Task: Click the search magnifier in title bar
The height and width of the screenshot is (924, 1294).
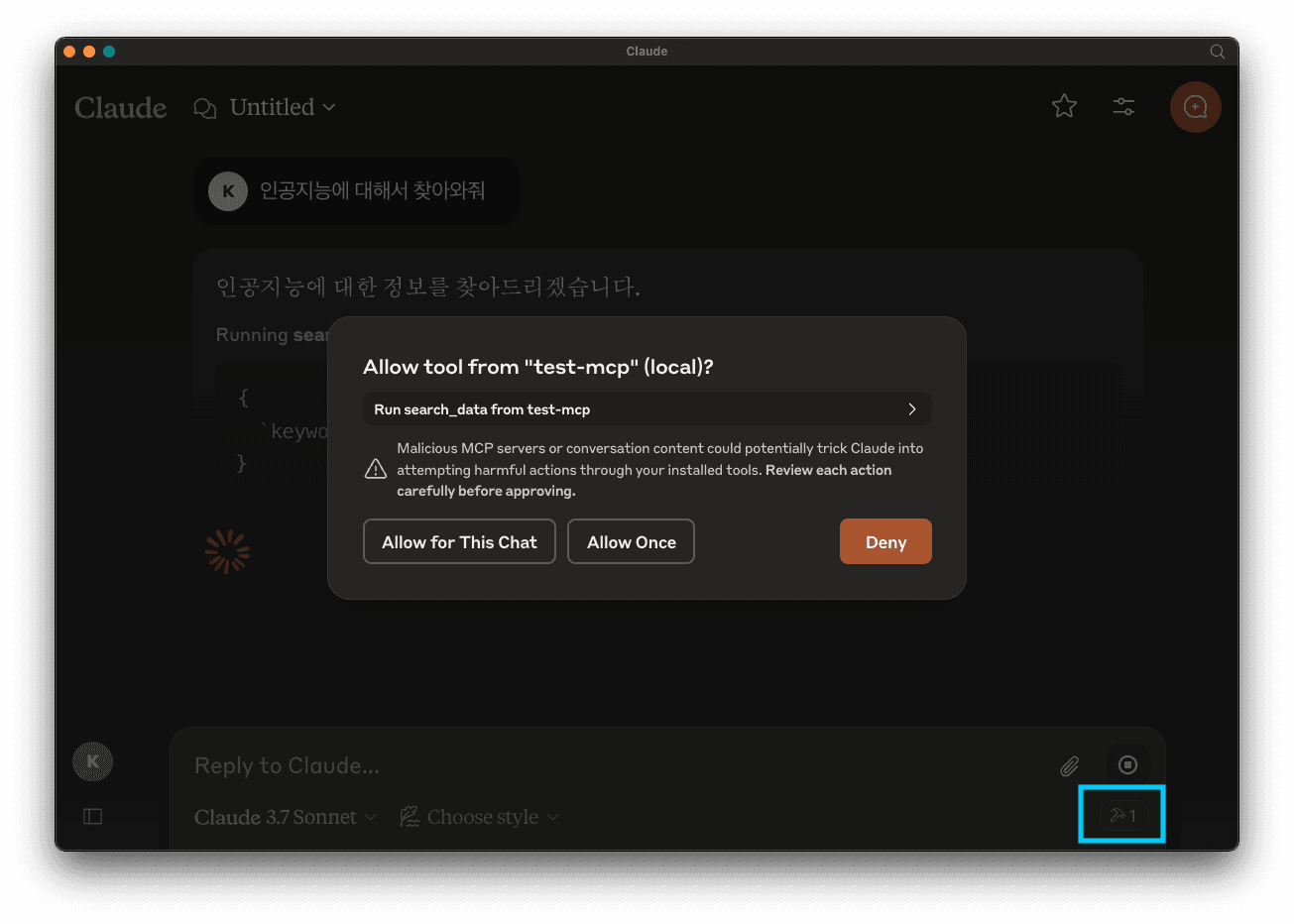Action: click(x=1218, y=52)
